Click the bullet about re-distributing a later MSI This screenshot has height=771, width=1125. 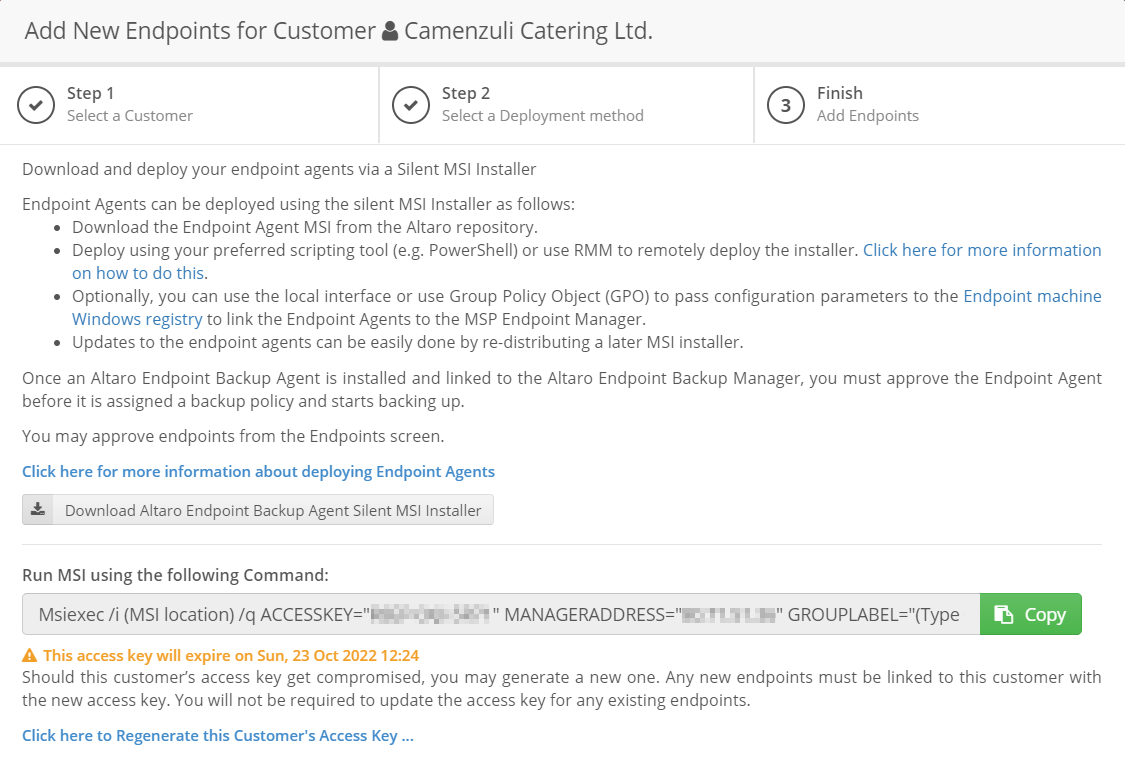(408, 342)
